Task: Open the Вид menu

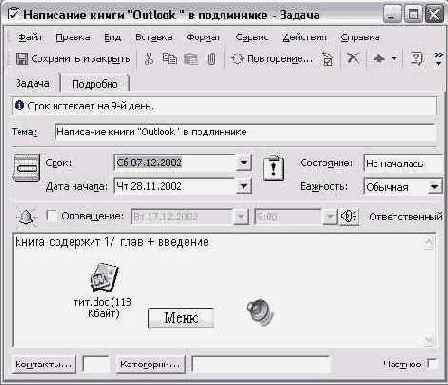Action: point(112,37)
